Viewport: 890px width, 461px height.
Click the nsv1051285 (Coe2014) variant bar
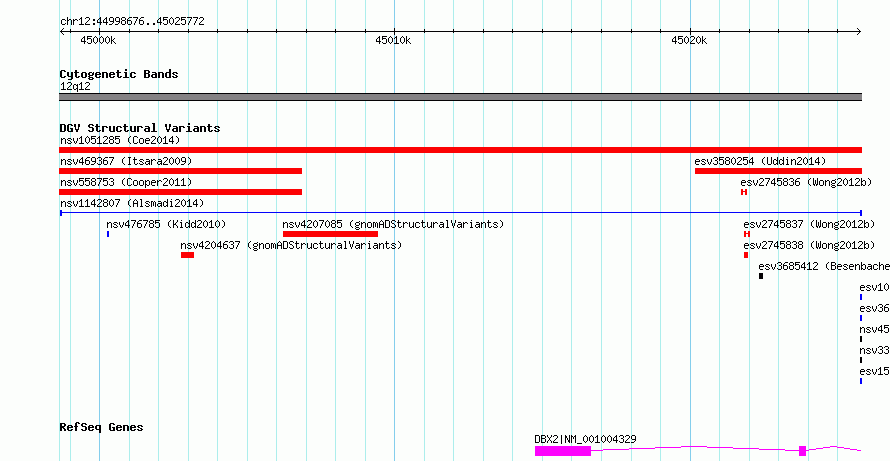coord(460,150)
